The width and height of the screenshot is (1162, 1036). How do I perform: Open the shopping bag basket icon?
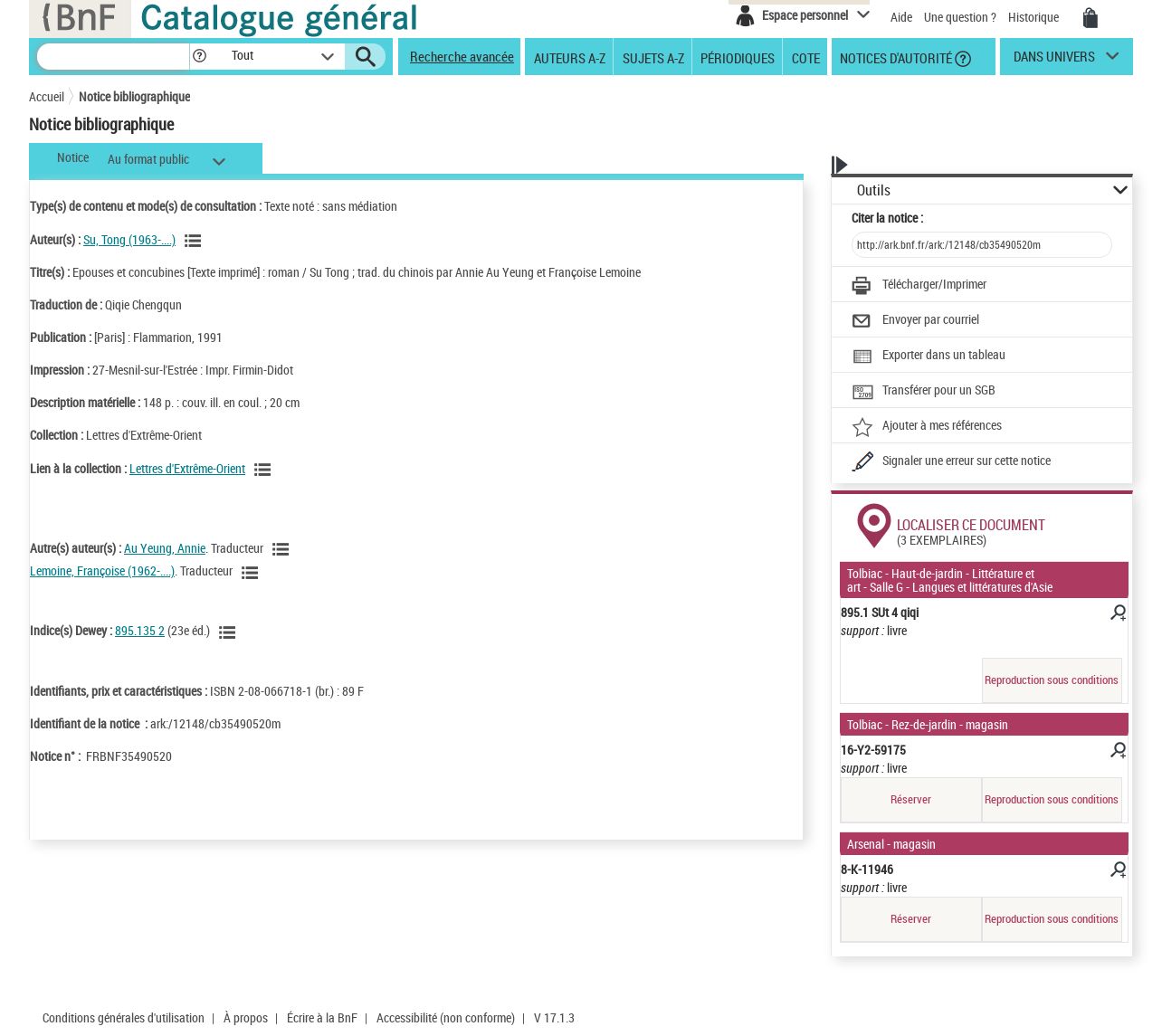click(x=1091, y=18)
